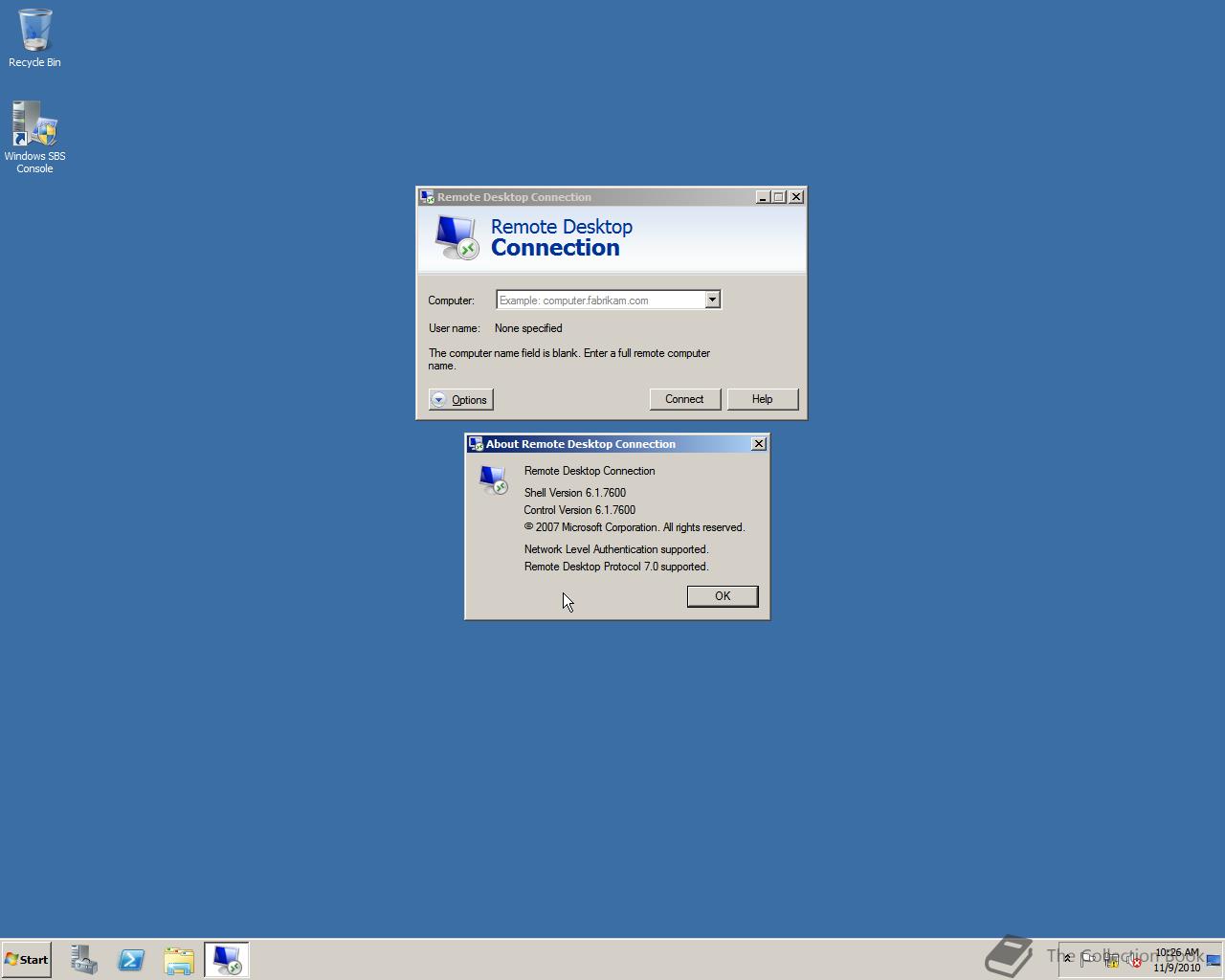Viewport: 1225px width, 980px height.
Task: Click the 'None specified' user name text
Action: pos(528,328)
